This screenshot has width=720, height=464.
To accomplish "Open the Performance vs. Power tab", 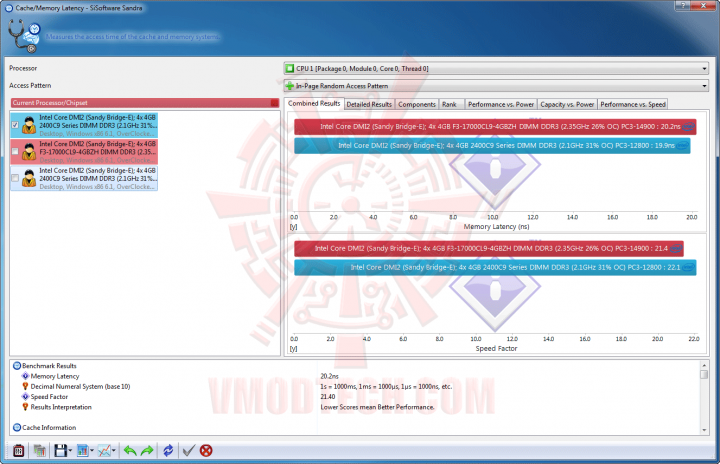I will (501, 104).
